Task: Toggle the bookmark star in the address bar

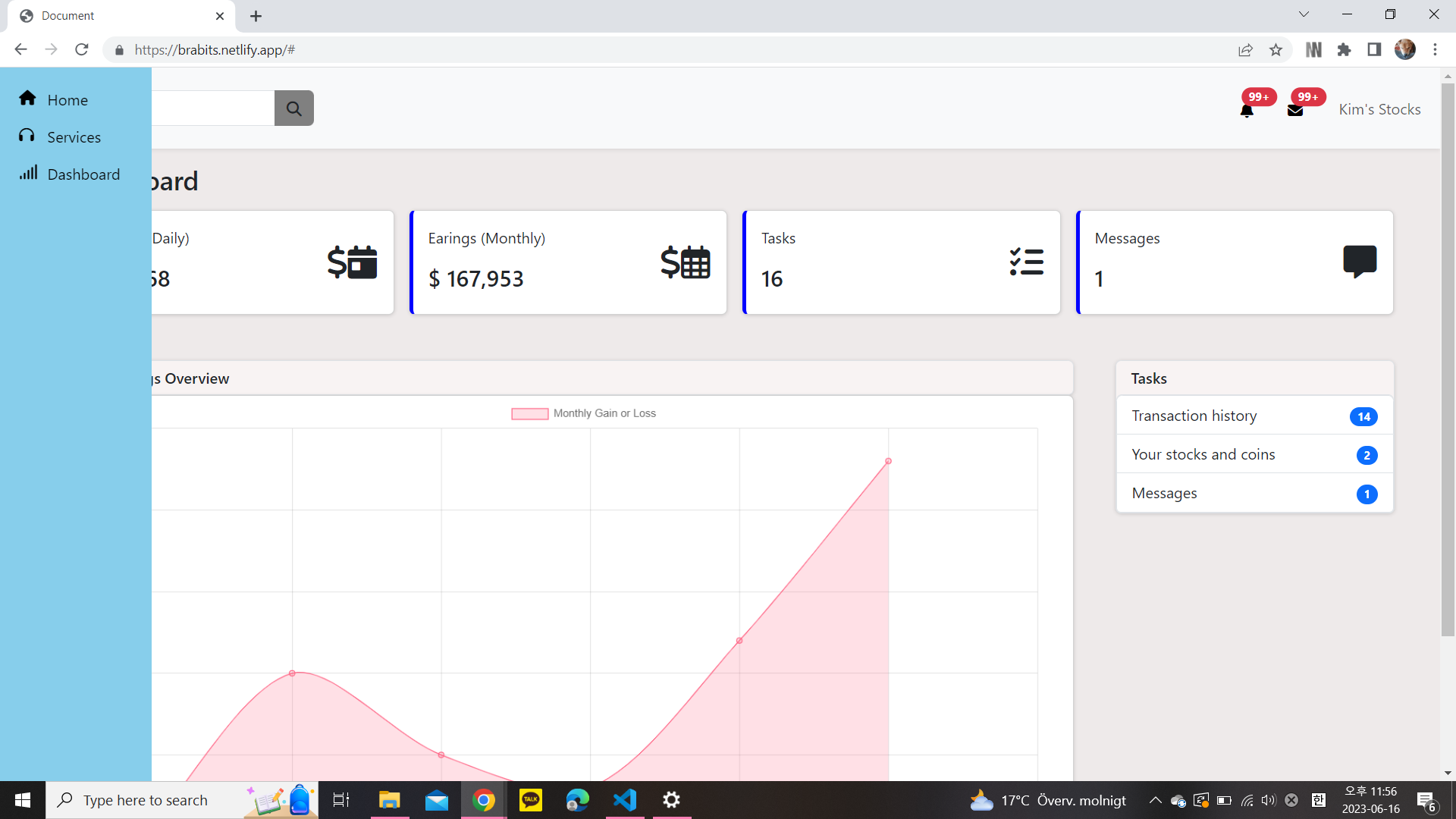Action: (x=1276, y=49)
